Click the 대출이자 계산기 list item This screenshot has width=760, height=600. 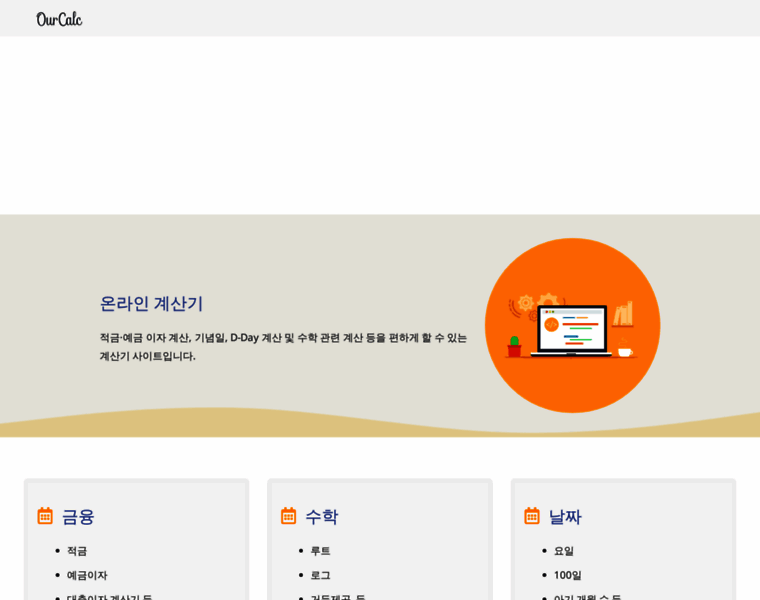pos(109,596)
